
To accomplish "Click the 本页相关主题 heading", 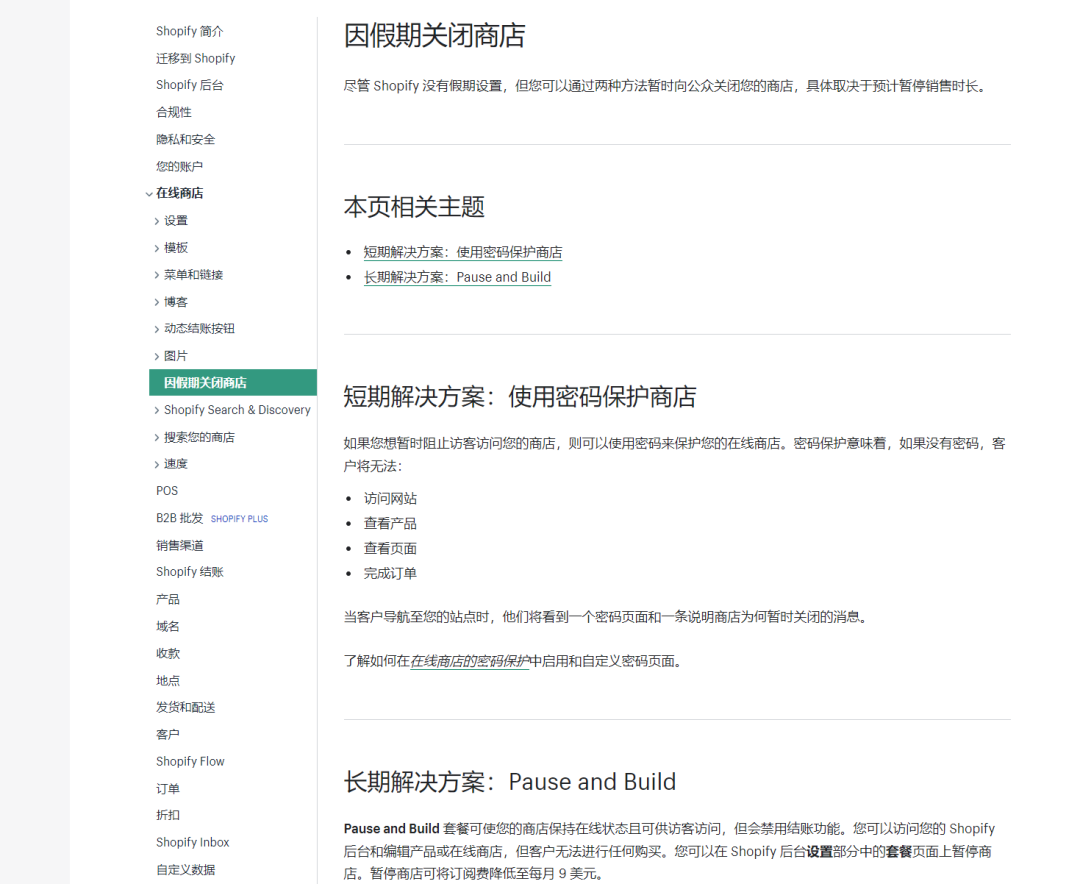I will click(x=415, y=207).
